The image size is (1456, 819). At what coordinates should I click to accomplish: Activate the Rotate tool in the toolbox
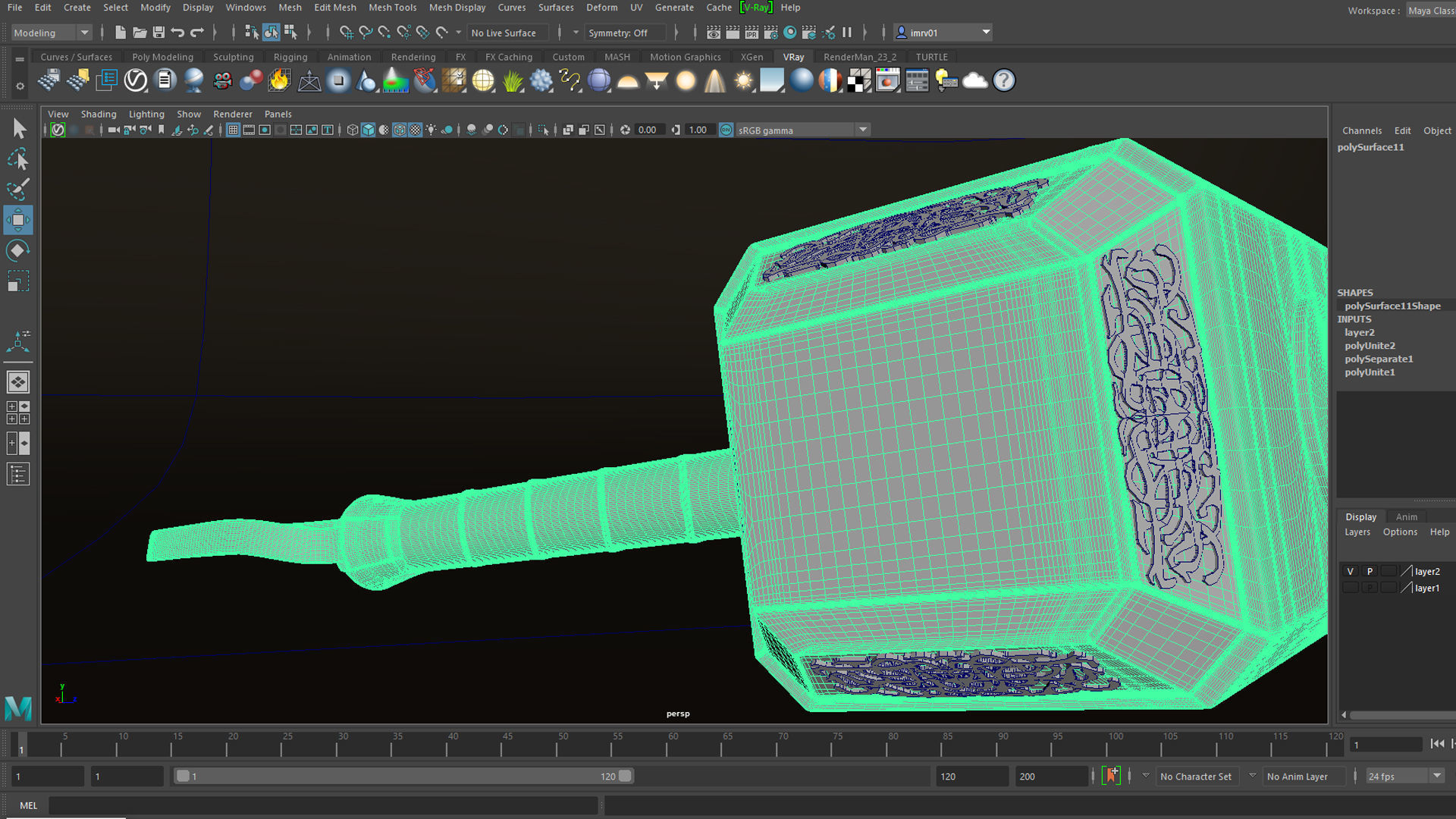(18, 251)
